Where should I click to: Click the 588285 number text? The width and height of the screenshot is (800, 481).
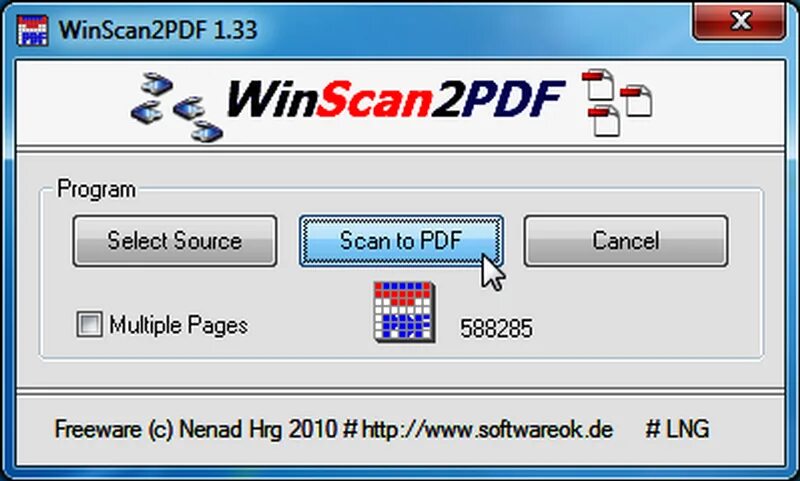496,328
